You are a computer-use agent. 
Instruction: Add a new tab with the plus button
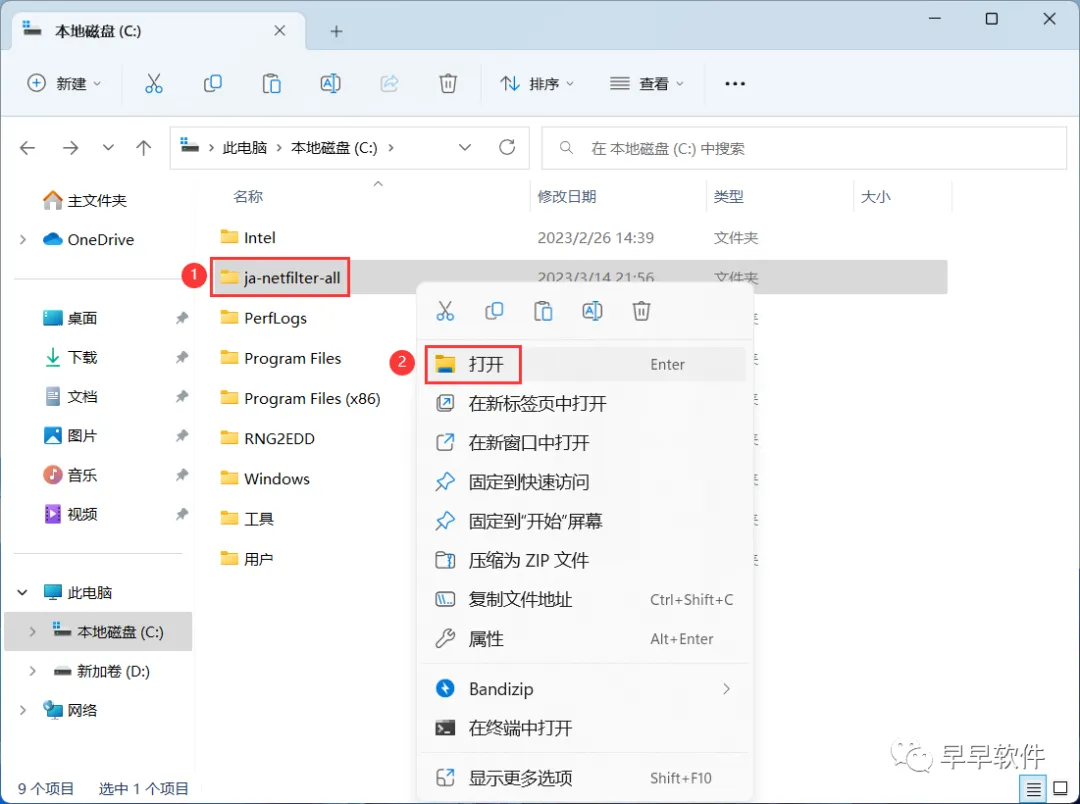click(x=336, y=31)
